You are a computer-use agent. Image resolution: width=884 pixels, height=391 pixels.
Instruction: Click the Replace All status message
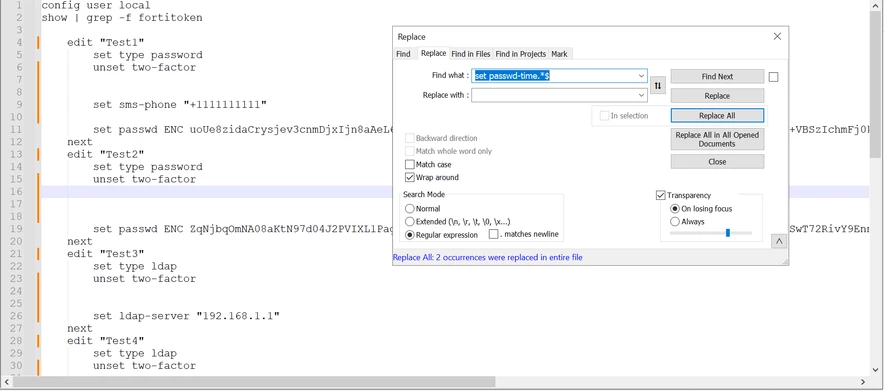[x=488, y=257]
